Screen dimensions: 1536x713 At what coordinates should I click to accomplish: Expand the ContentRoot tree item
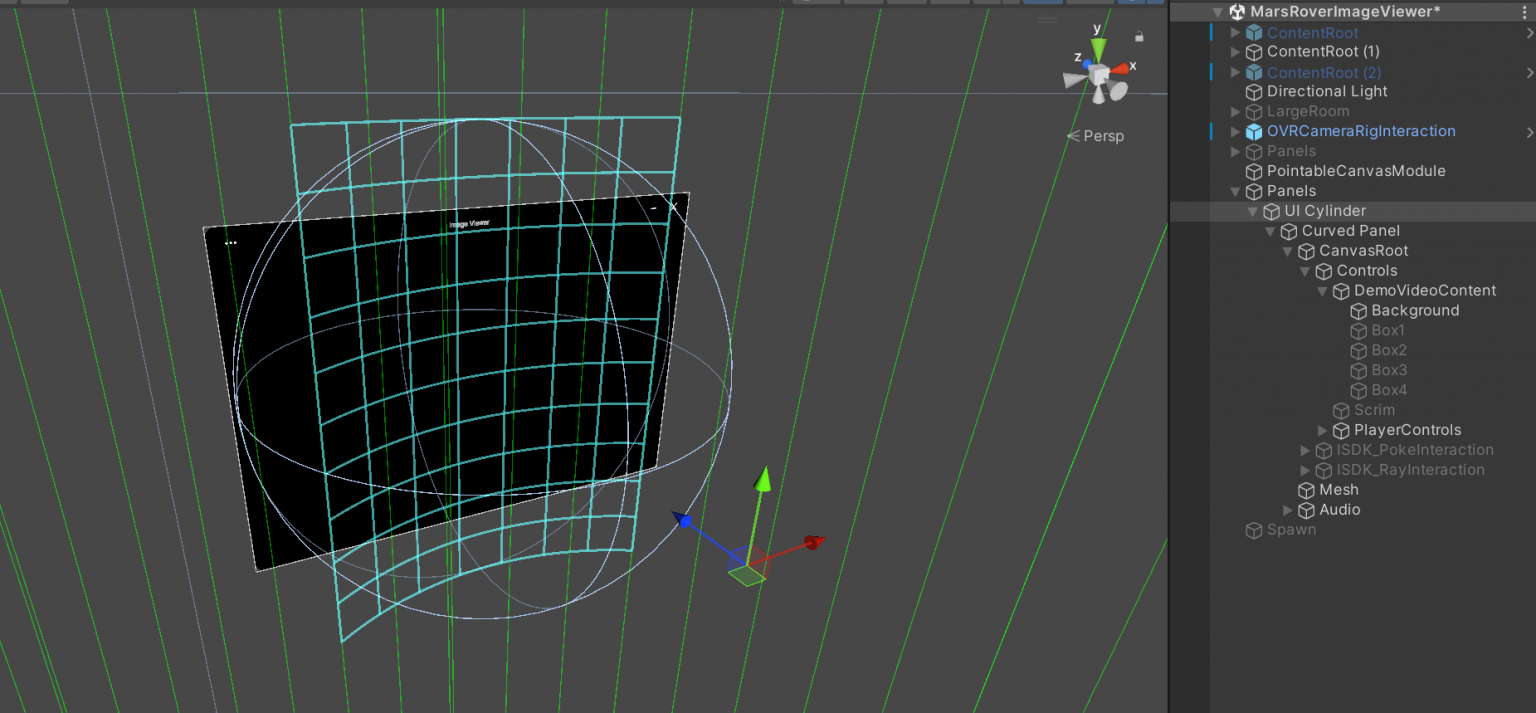1236,32
